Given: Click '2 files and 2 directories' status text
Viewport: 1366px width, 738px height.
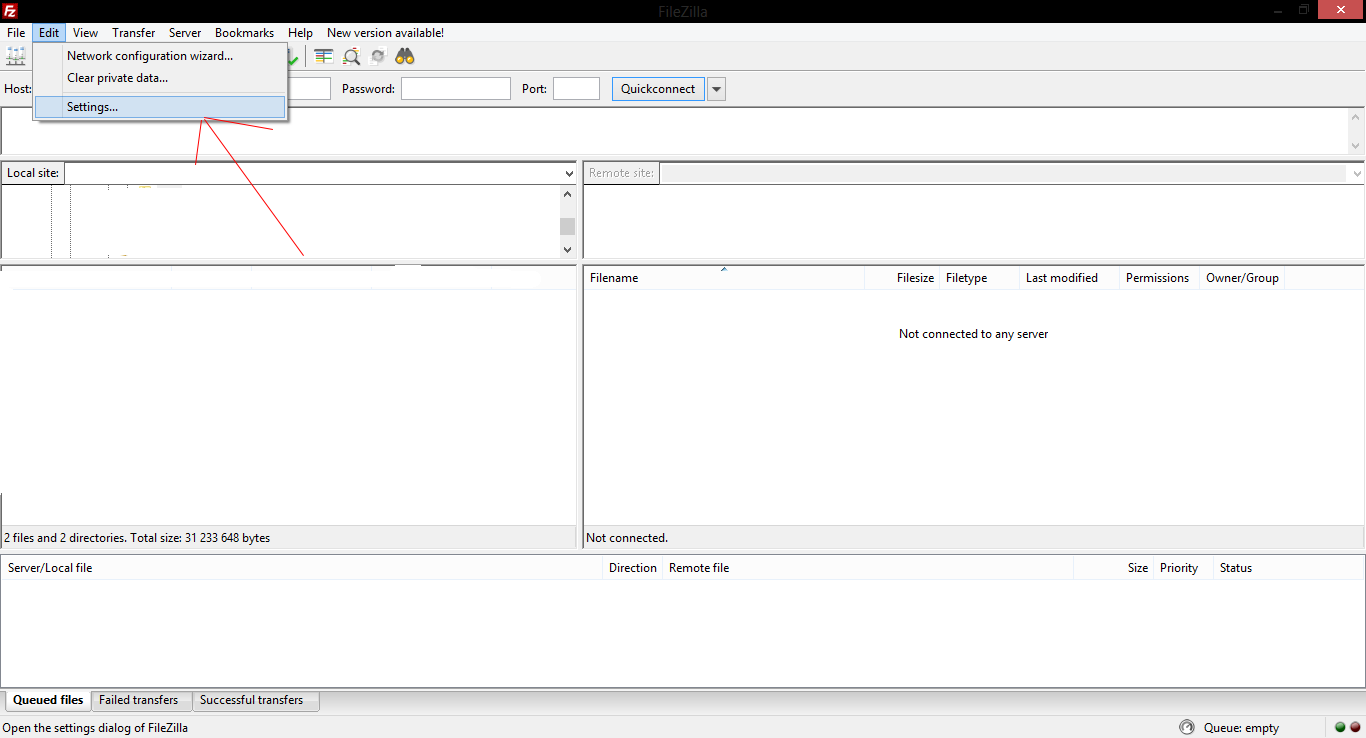Looking at the screenshot, I should [x=137, y=538].
